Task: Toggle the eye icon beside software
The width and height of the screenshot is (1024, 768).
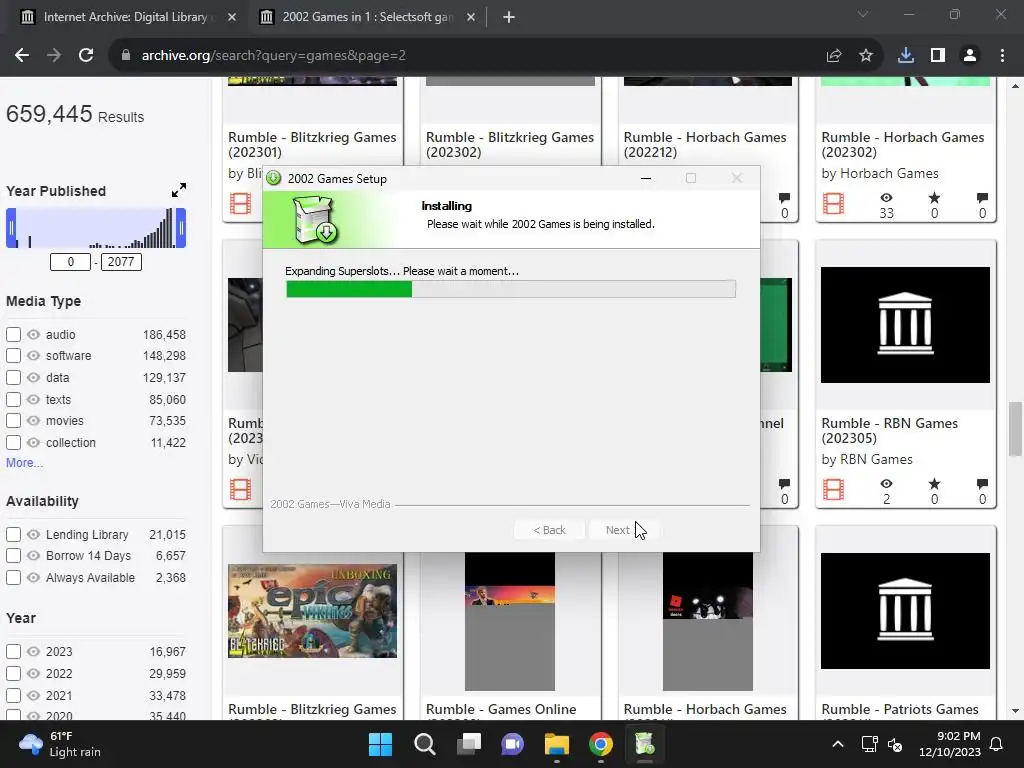Action: (x=33, y=356)
